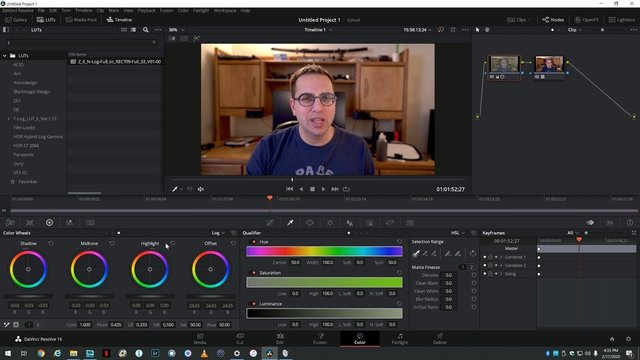Toggle the Saturation qualifier on/off
This screenshot has width=640, height=360.
pos(254,273)
